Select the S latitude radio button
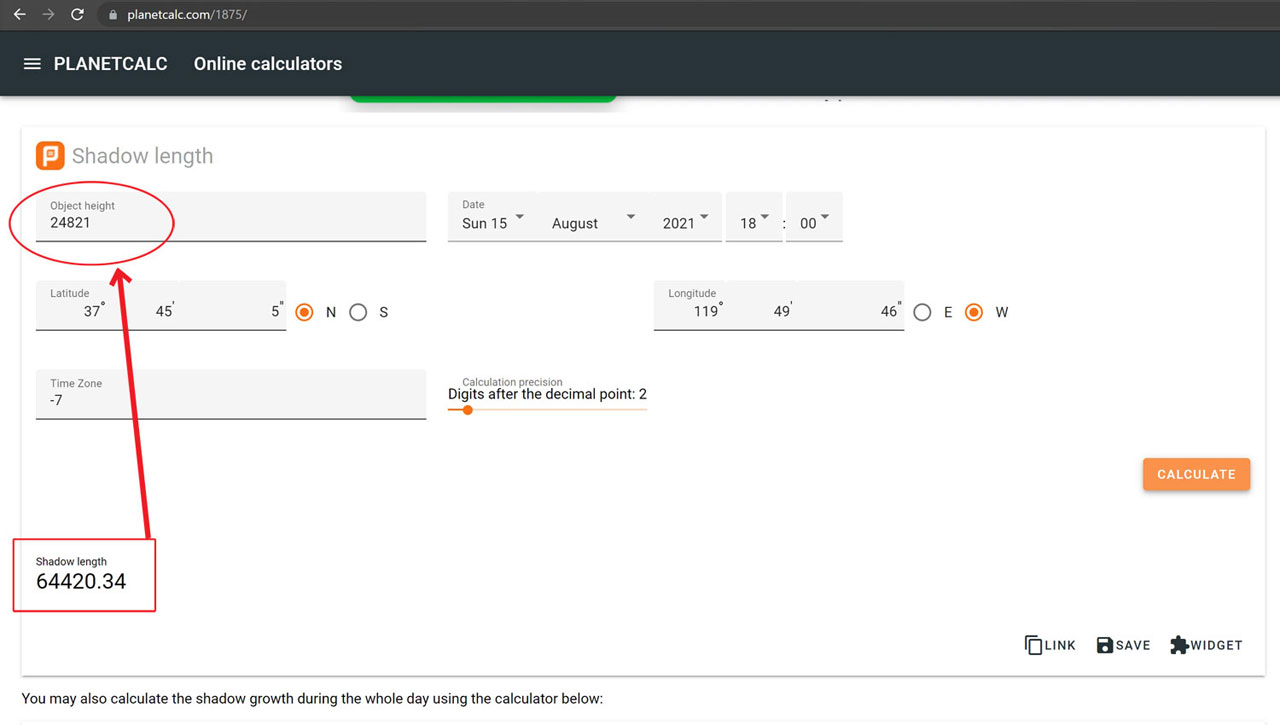The image size is (1280, 725). [x=358, y=312]
